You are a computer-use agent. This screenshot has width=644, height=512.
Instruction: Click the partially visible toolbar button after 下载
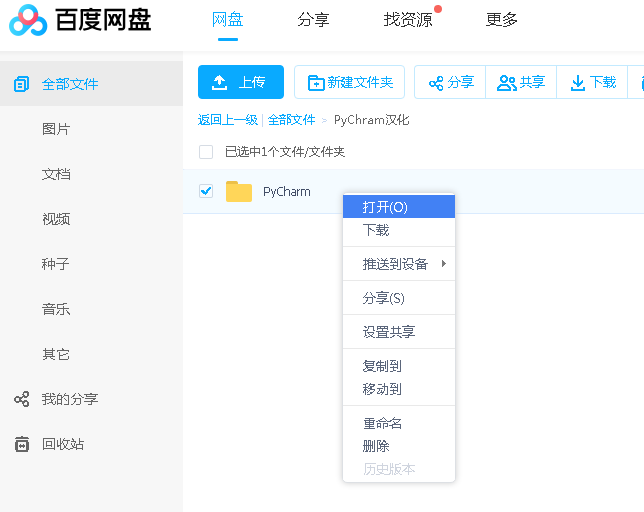pos(636,82)
